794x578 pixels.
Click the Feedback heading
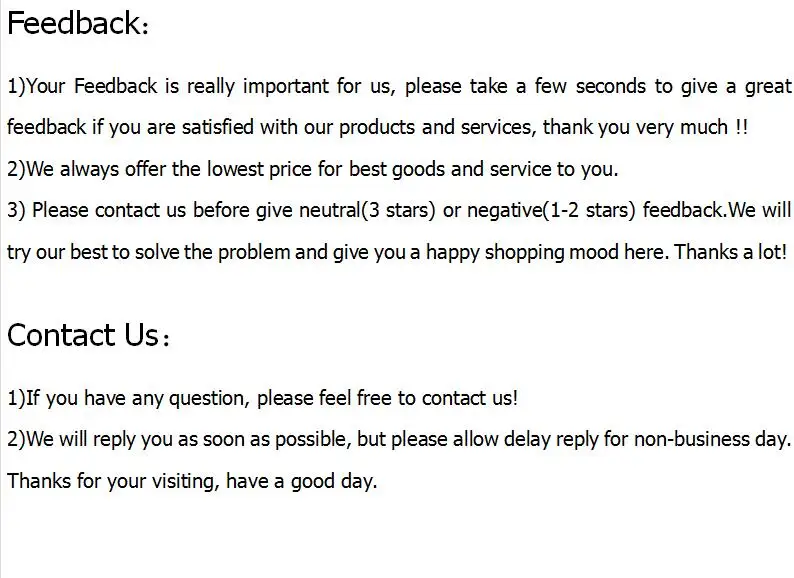[78, 23]
